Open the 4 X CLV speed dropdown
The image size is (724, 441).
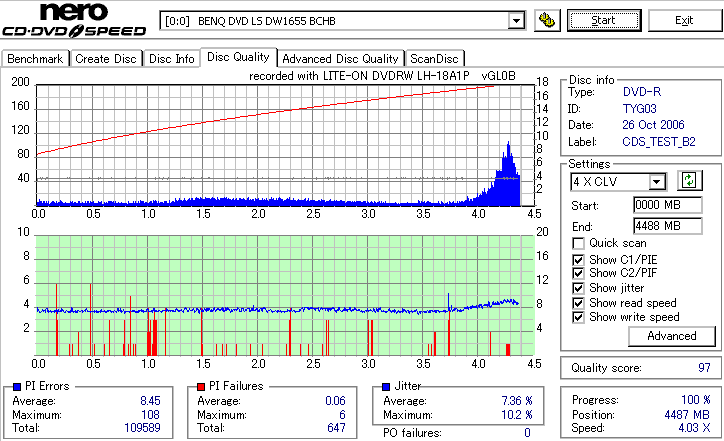point(656,182)
